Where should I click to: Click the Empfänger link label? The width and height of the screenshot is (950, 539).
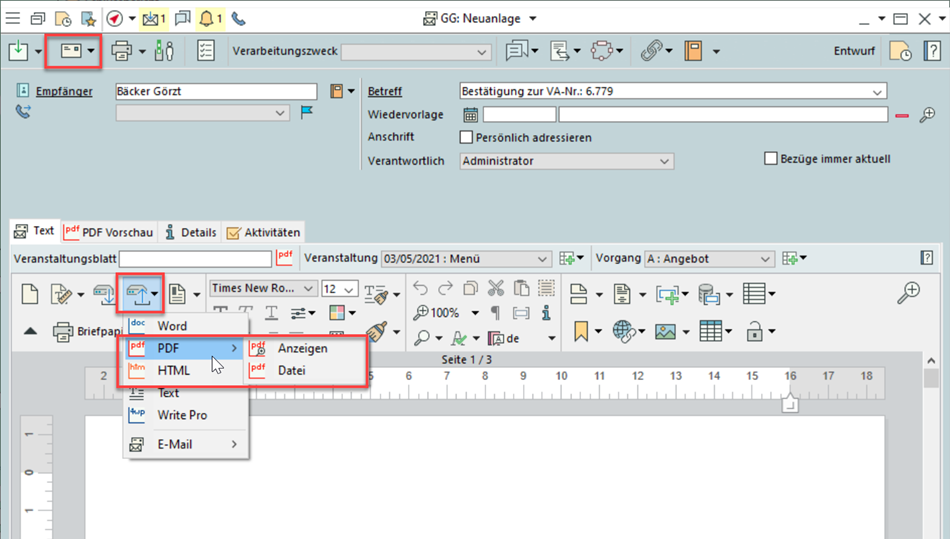tap(64, 91)
